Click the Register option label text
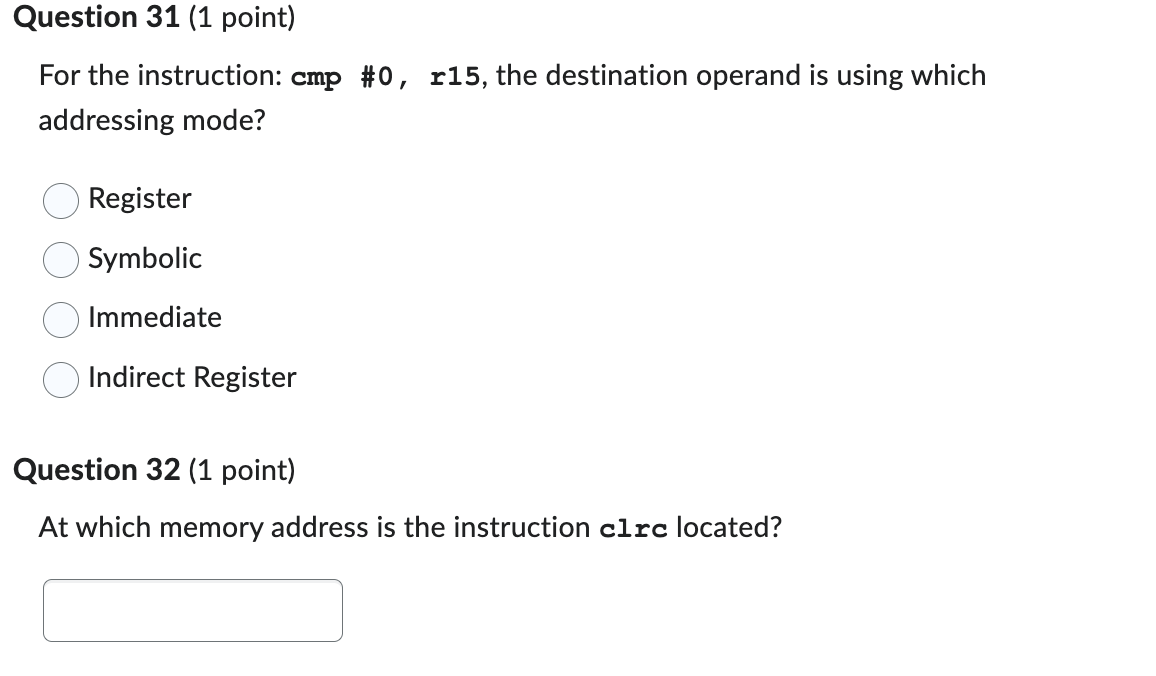The image size is (1156, 676). point(139,199)
